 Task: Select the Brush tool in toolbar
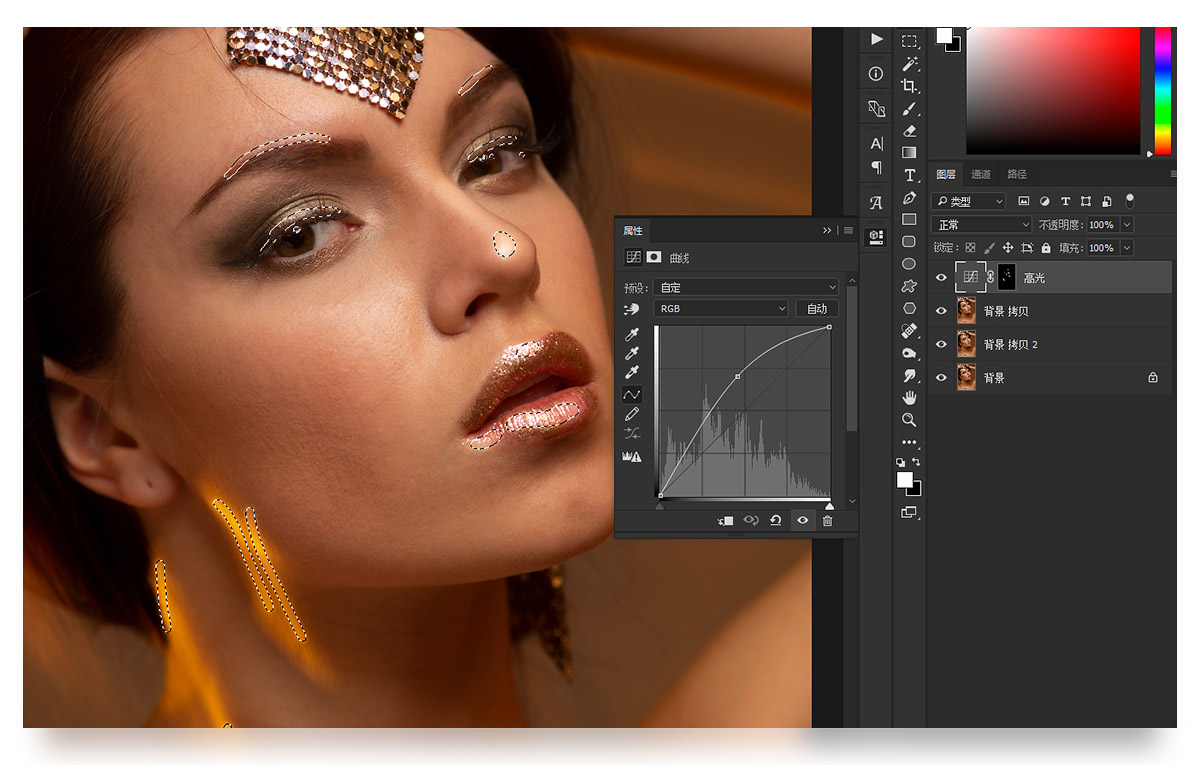pos(909,108)
